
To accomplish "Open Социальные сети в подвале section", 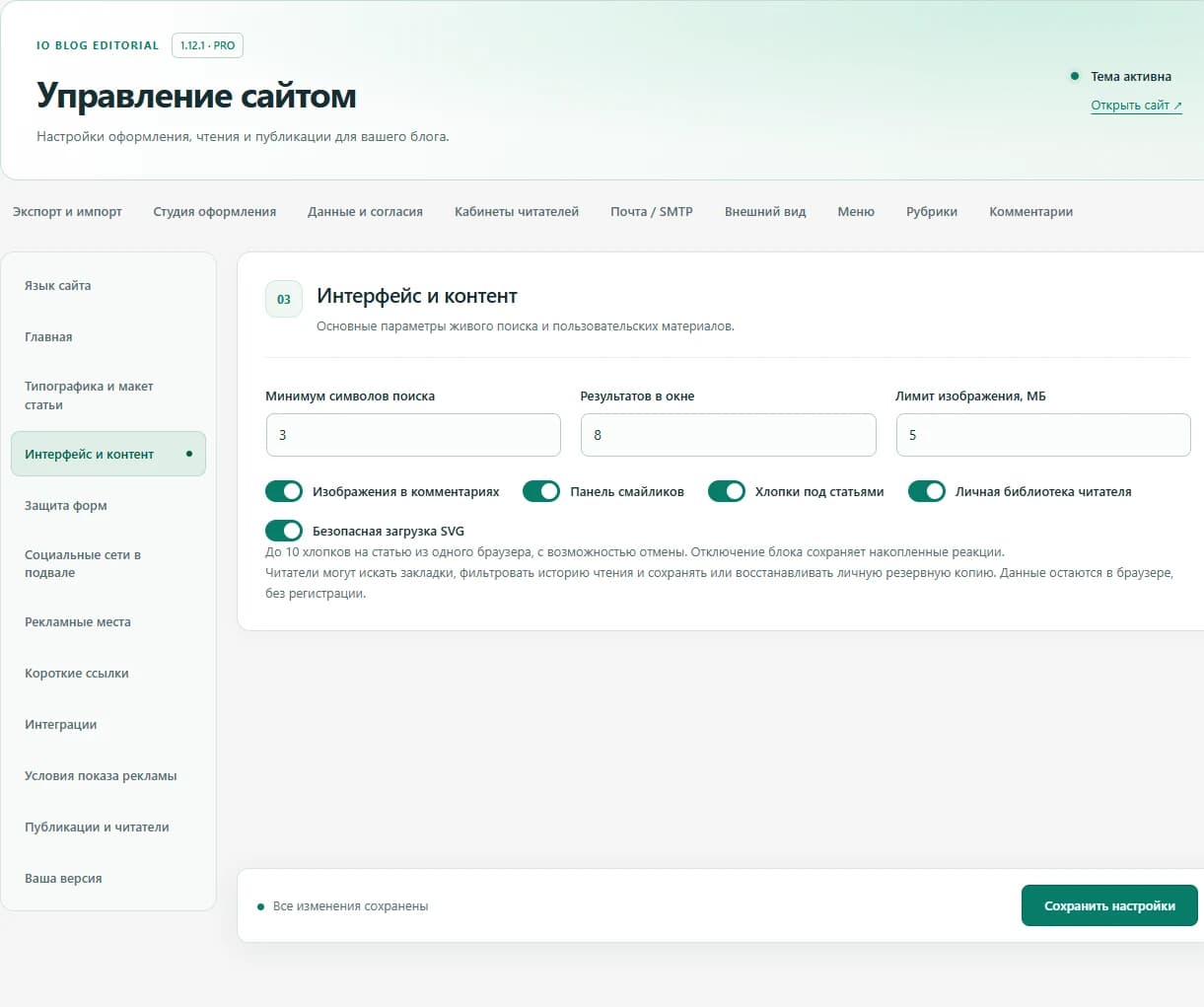I will click(x=108, y=563).
